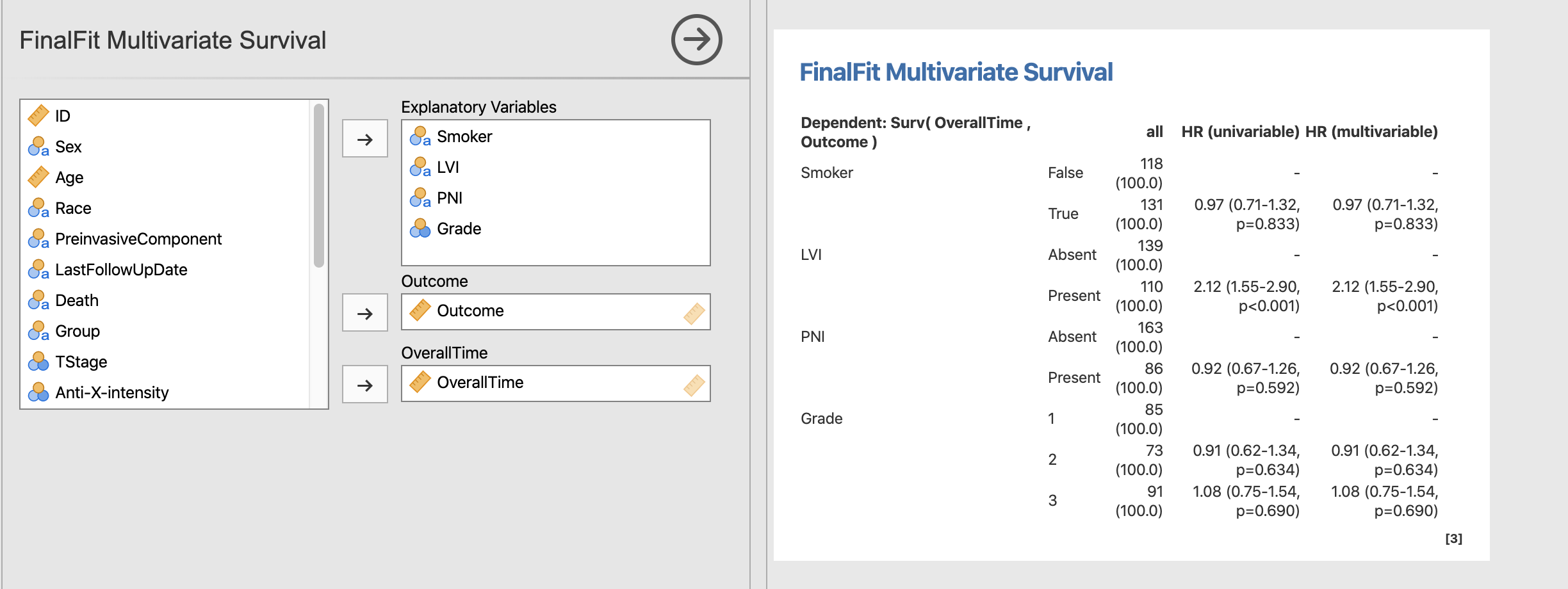Click HR (univariable) column header
1568x589 pixels.
(x=1240, y=132)
